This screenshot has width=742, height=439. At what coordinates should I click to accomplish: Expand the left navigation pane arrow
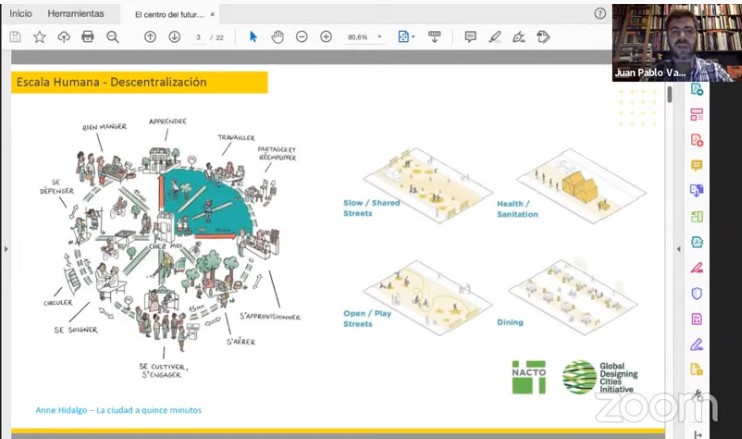[5, 249]
